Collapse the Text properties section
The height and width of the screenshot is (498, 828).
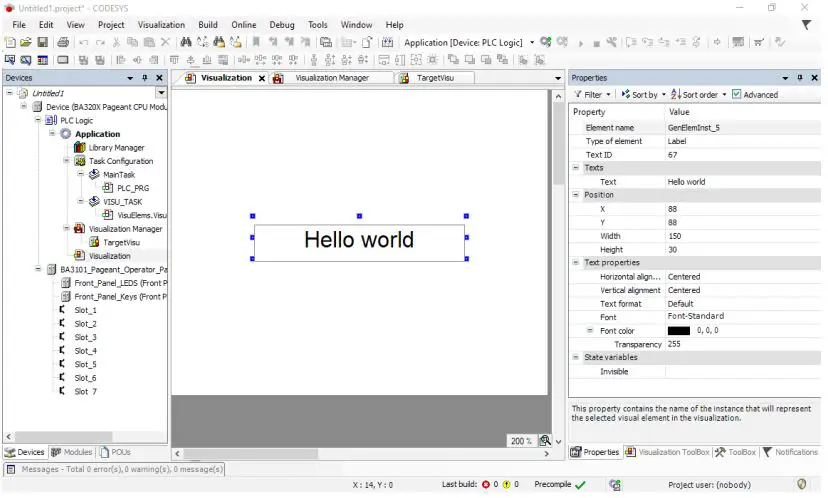coord(576,263)
